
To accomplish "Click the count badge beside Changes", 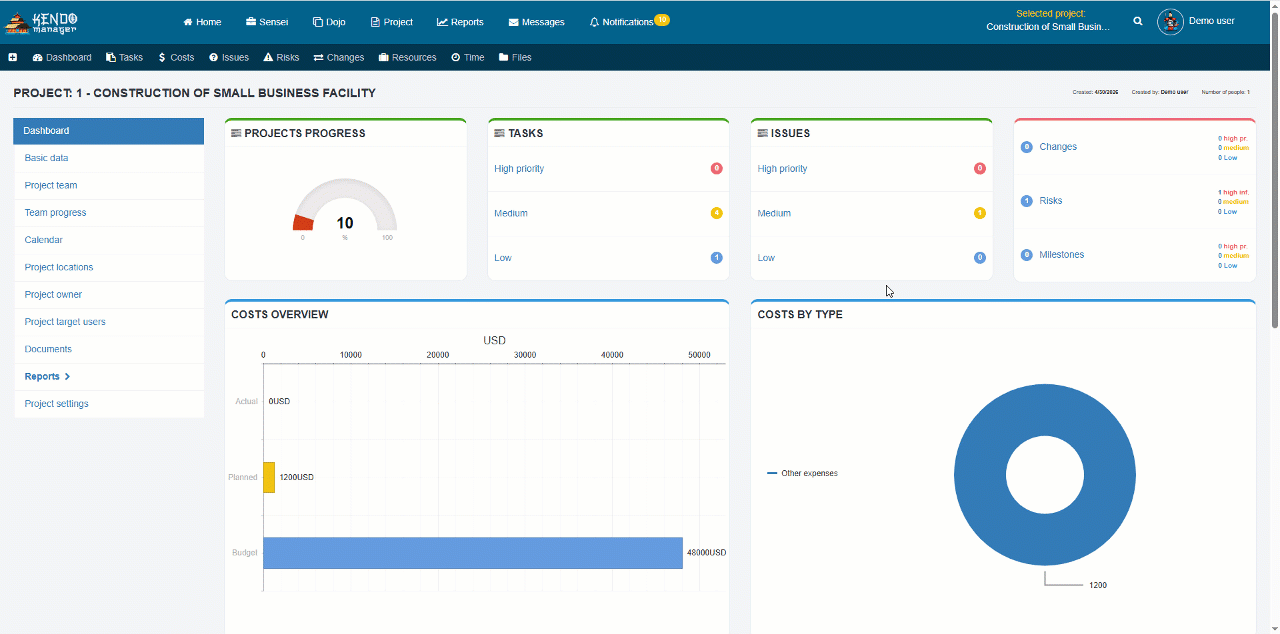I will (1026, 147).
